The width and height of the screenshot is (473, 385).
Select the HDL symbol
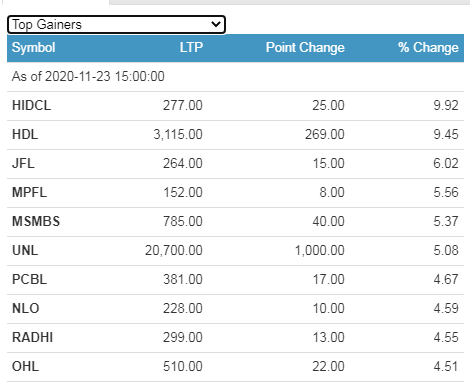(x=25, y=135)
